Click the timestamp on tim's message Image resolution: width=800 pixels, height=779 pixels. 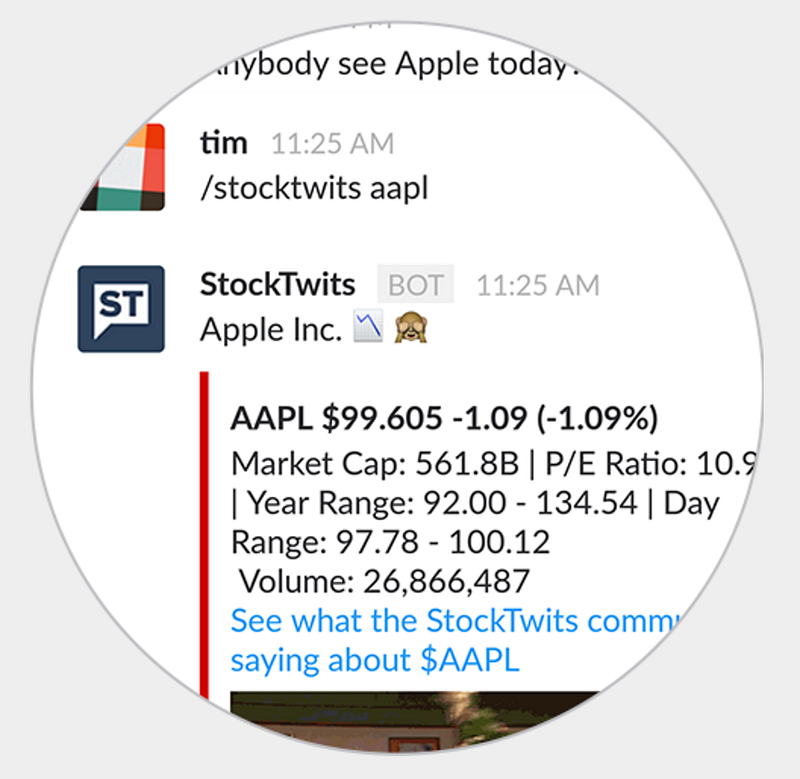pyautogui.click(x=333, y=144)
